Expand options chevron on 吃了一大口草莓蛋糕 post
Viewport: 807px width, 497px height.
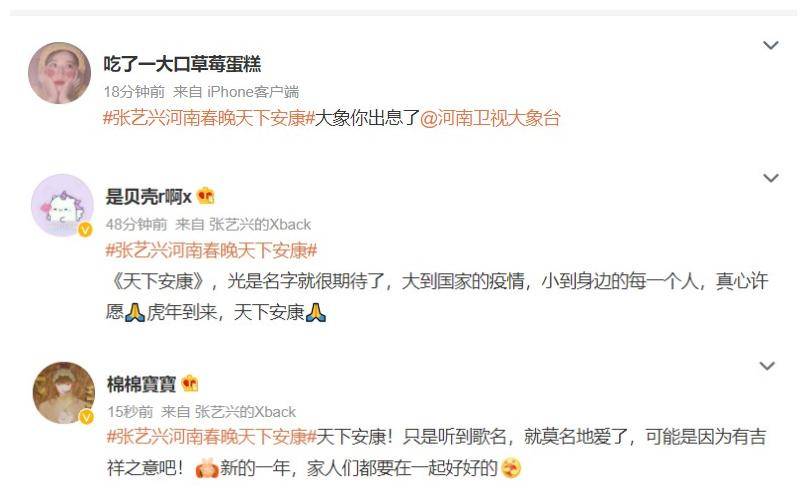pos(770,45)
